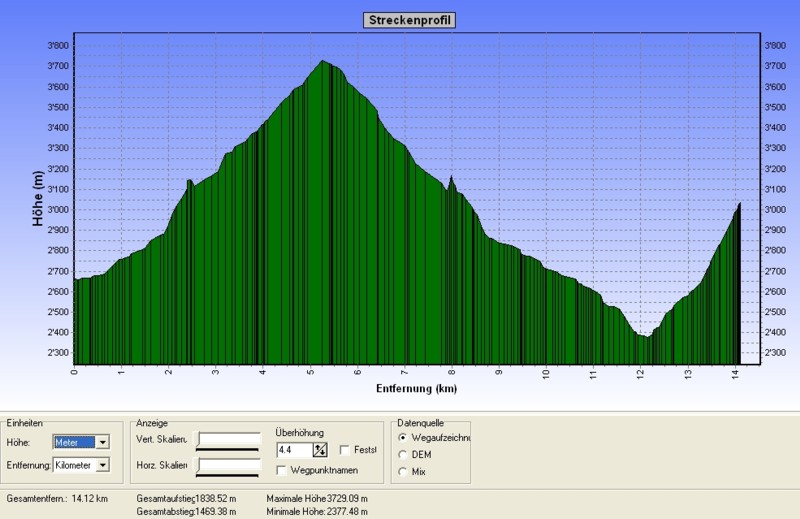Viewport: 800px width, 519px height.
Task: Click the lowest valley point near kilometer 12
Action: click(x=646, y=336)
